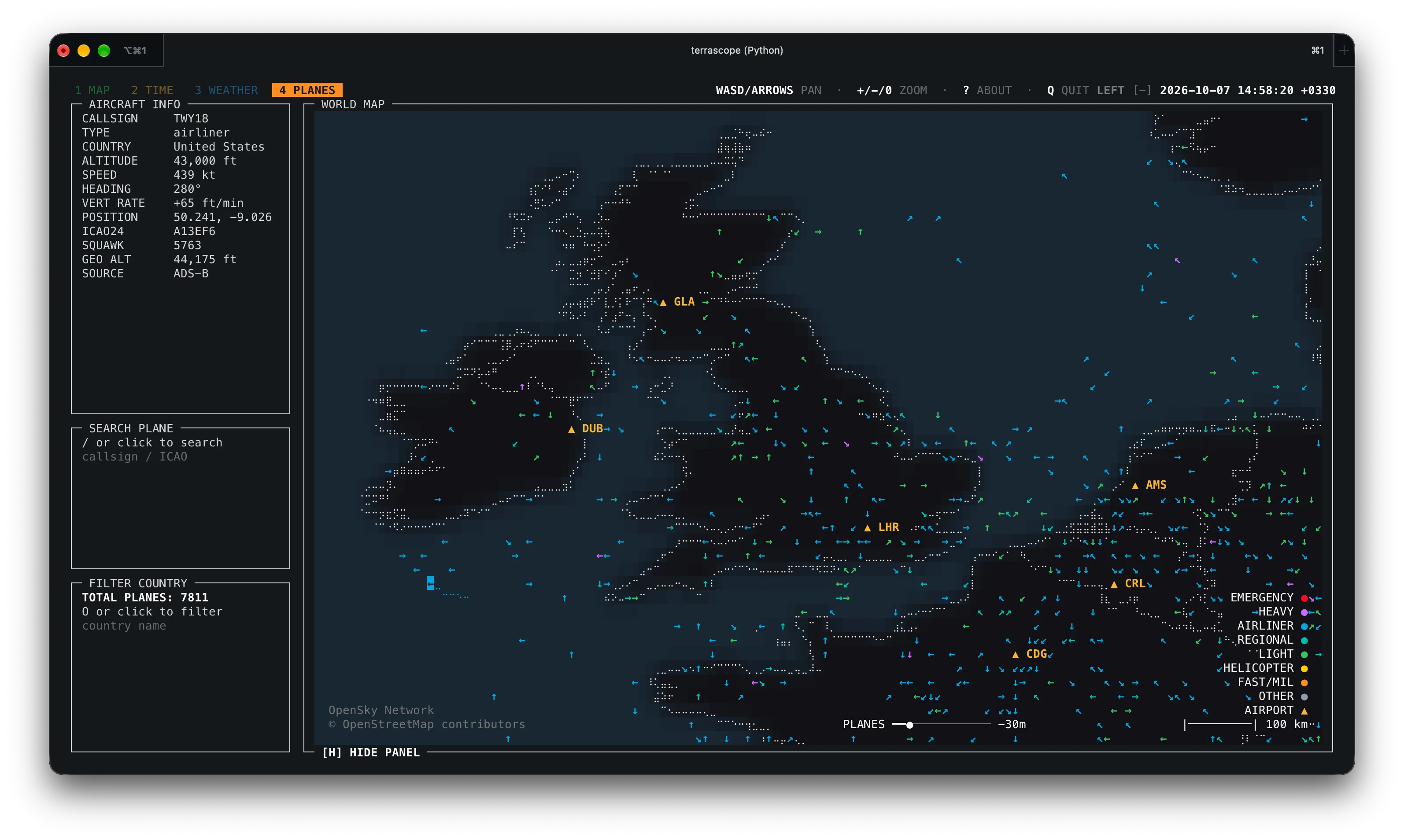Click the [H] HIDE PANEL toggle
1404x840 pixels.
click(x=371, y=752)
